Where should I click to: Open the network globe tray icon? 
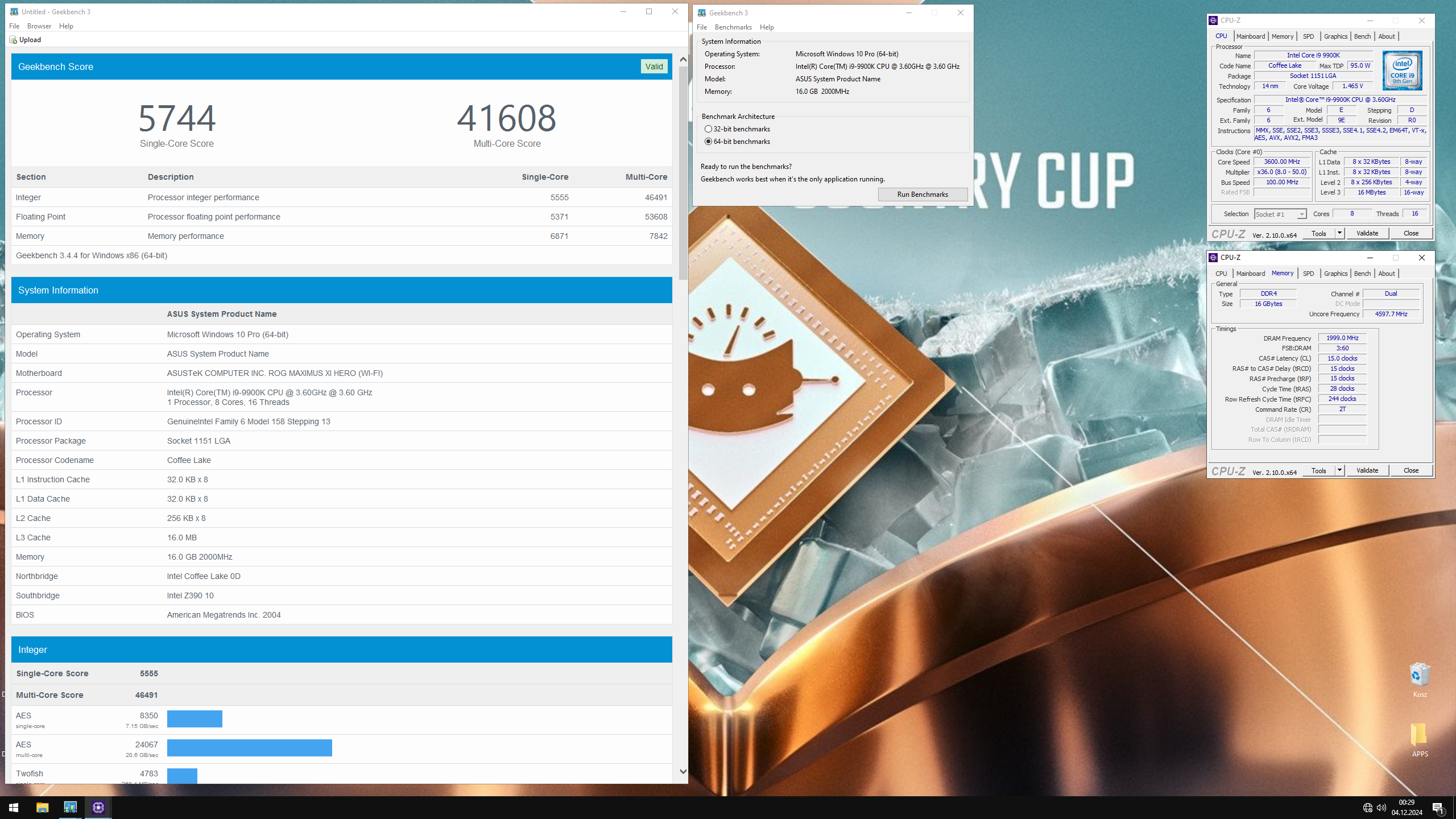(1367, 808)
